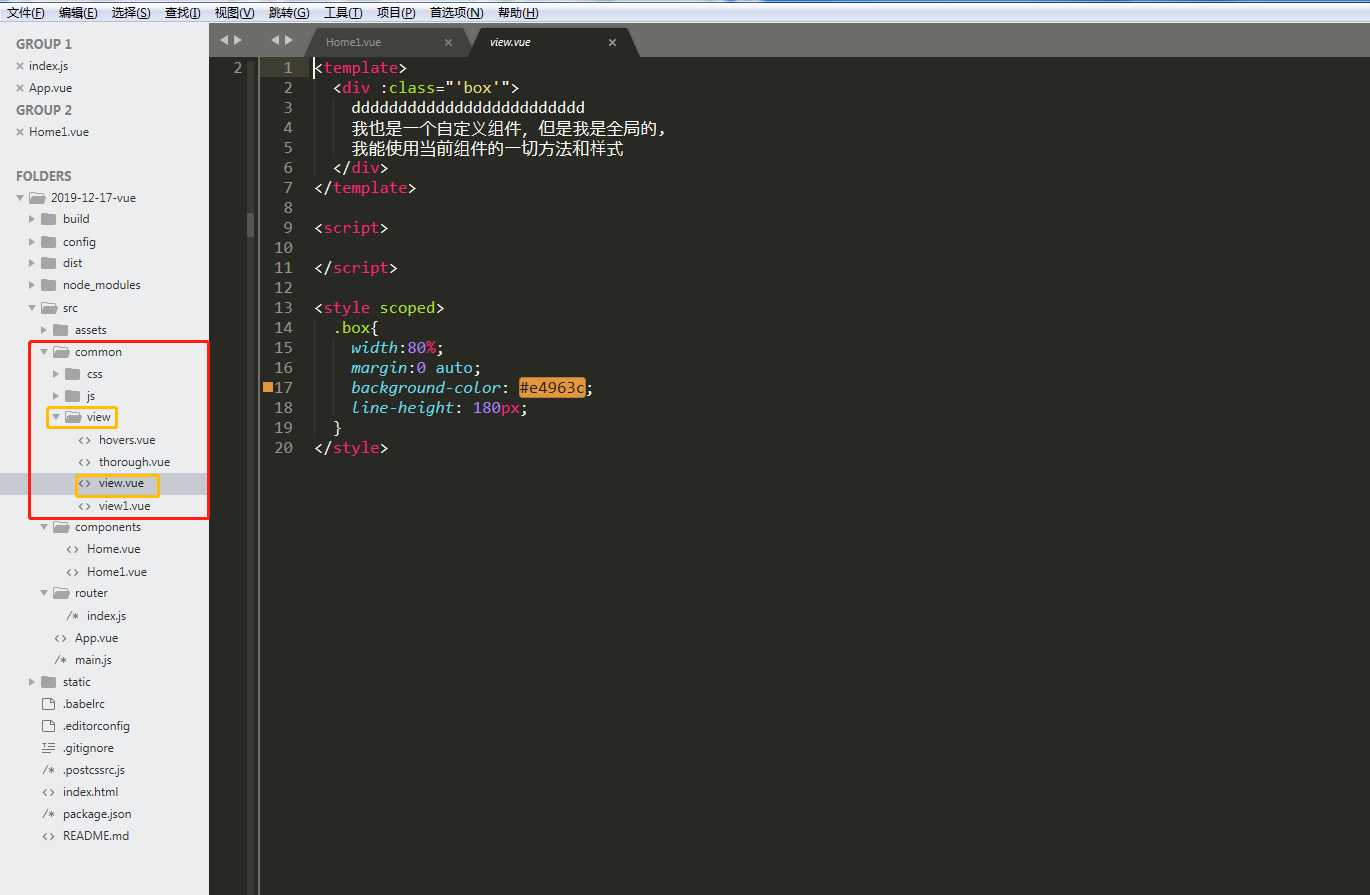Click the .gitignore file icon

[x=48, y=748]
